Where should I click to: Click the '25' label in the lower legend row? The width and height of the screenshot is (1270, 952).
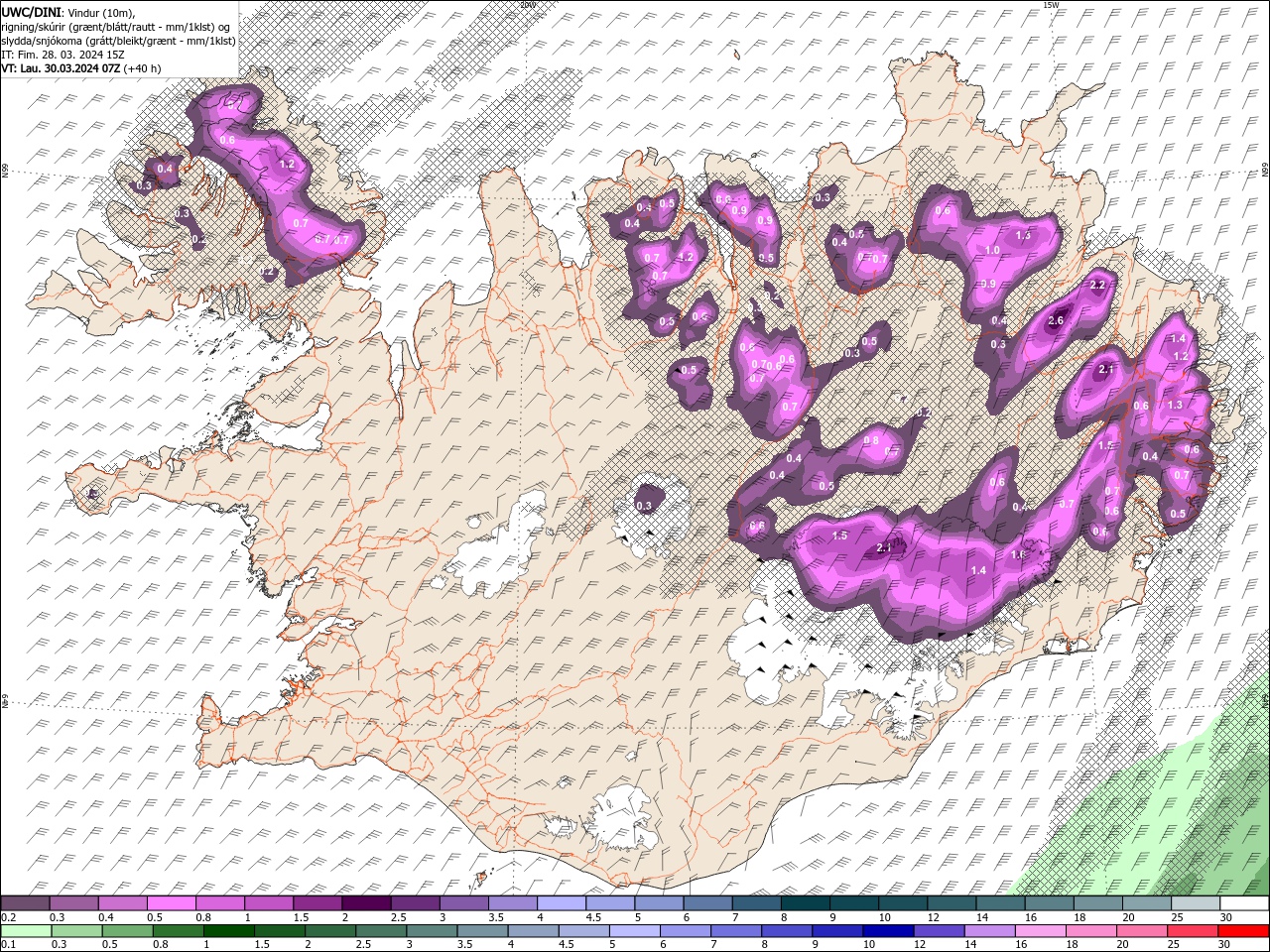pyautogui.click(x=1174, y=944)
